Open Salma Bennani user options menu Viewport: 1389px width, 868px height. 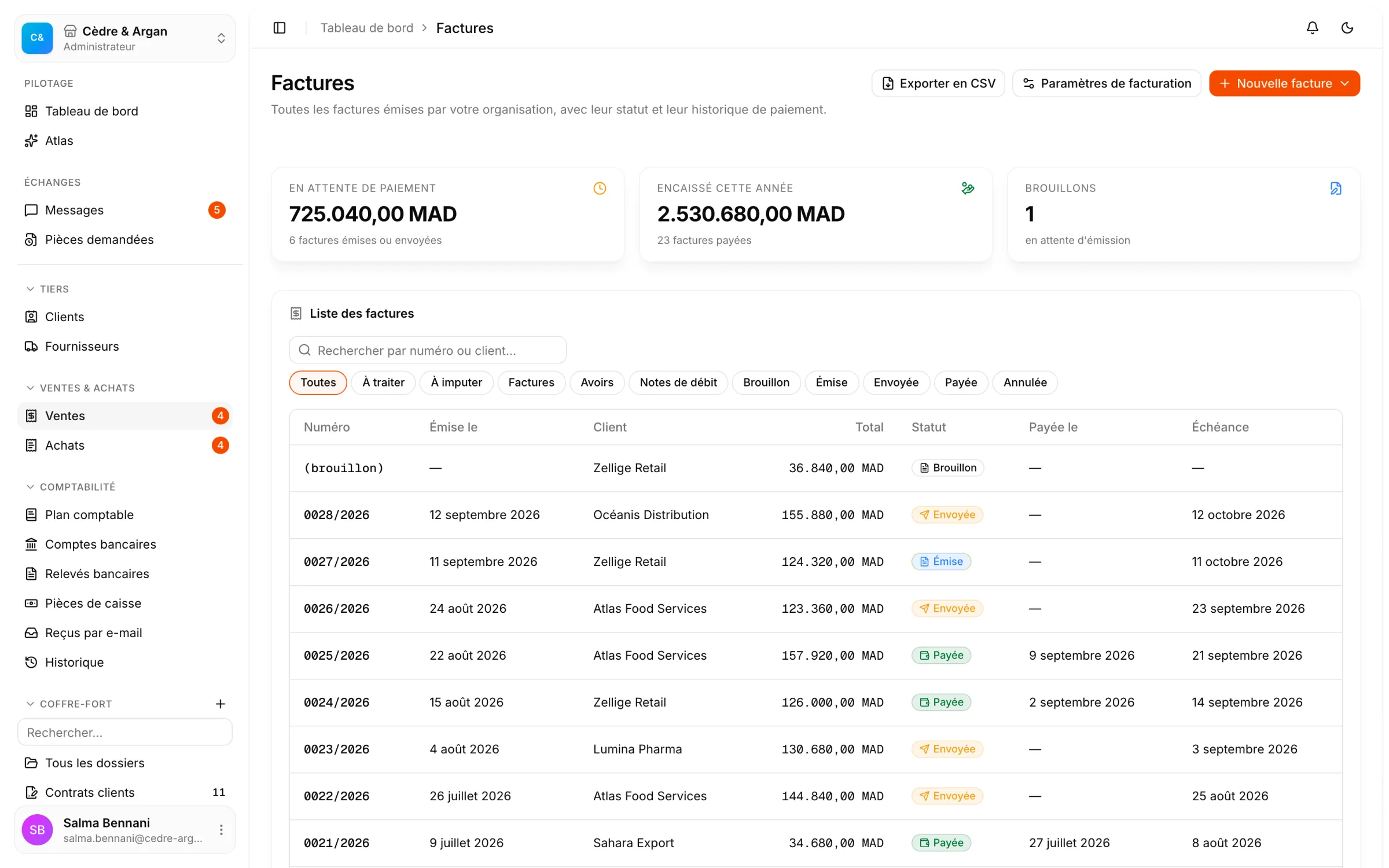pyautogui.click(x=221, y=830)
